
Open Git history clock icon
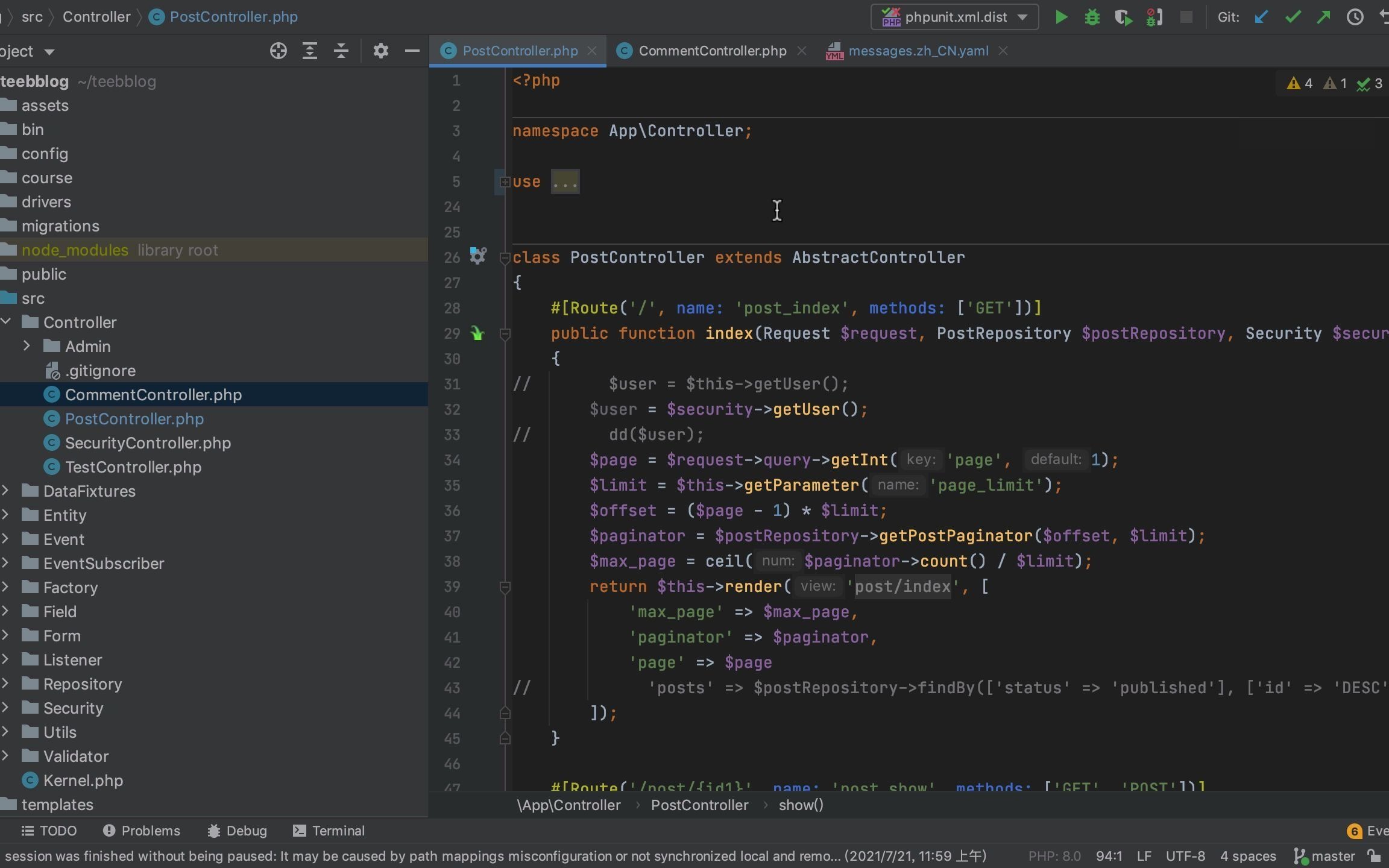1355,17
